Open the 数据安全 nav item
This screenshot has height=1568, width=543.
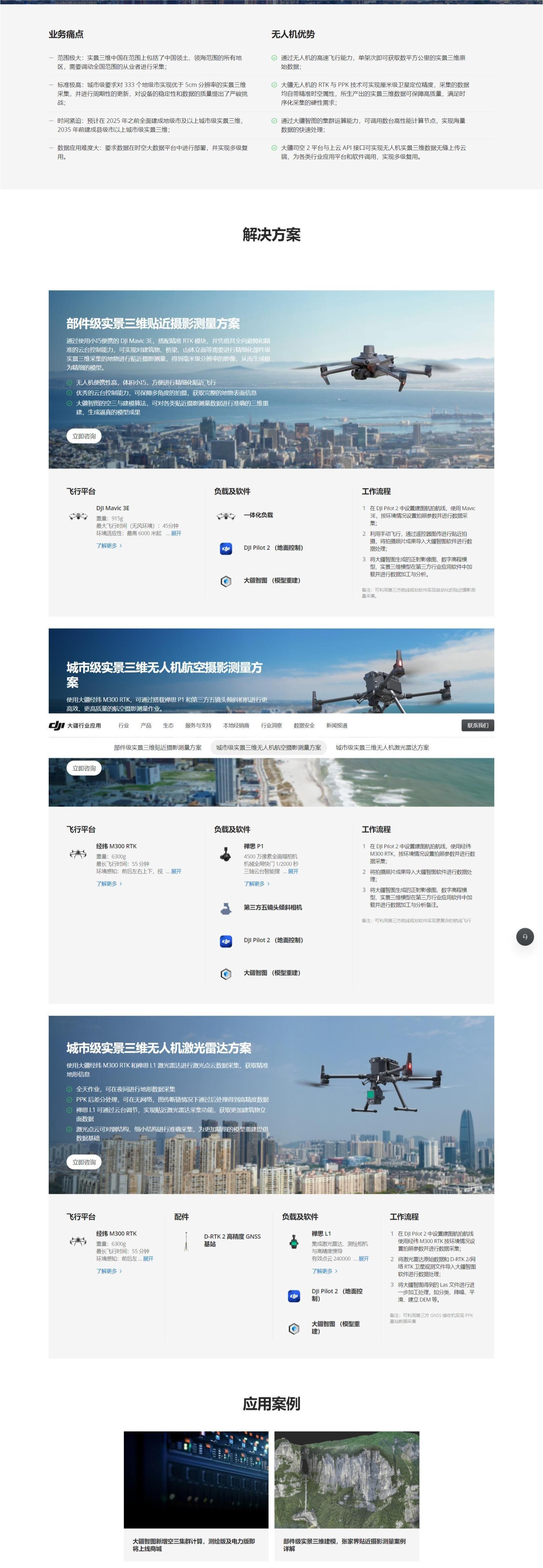(304, 725)
